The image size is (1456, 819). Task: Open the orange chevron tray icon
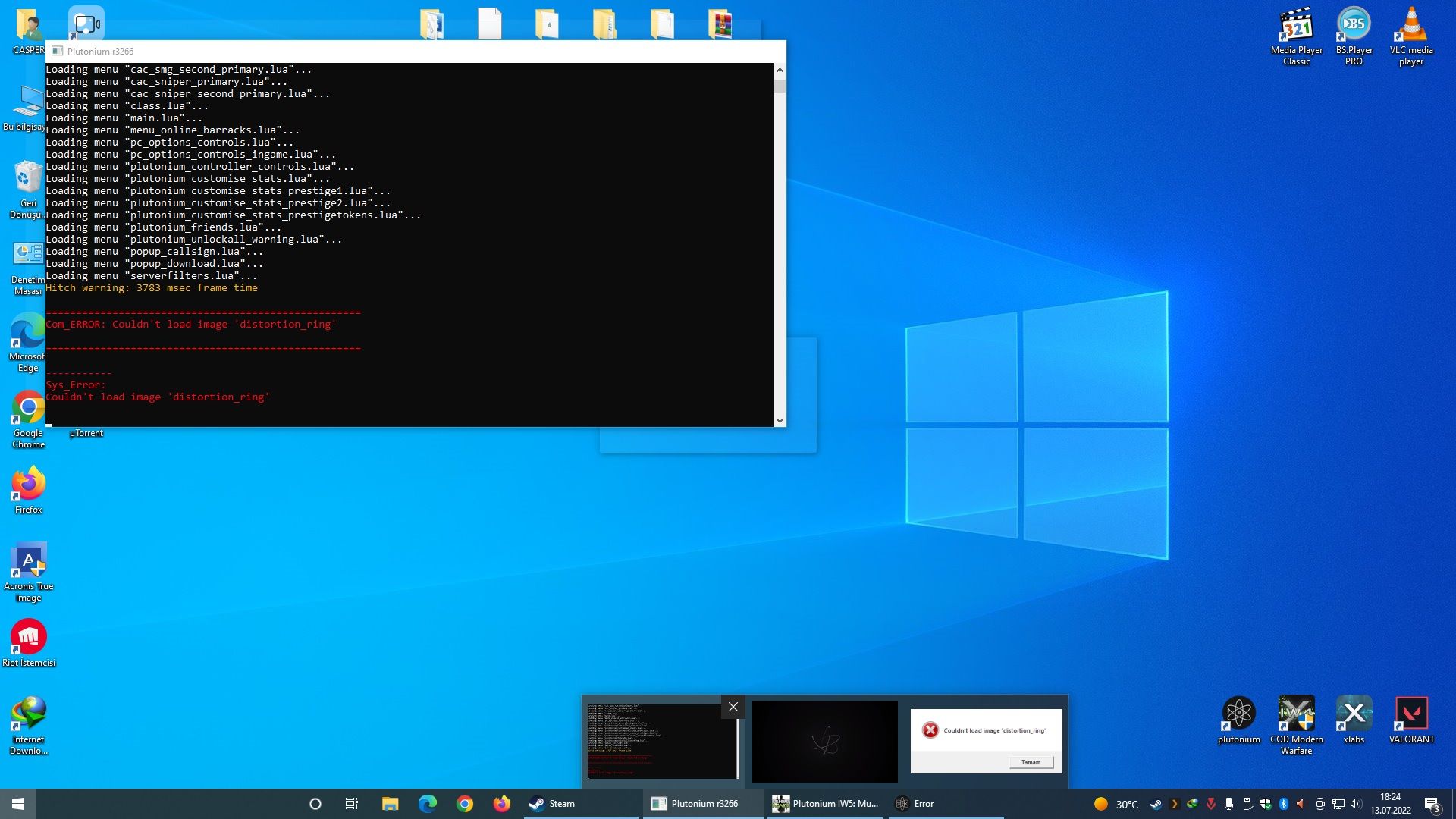click(x=1175, y=804)
